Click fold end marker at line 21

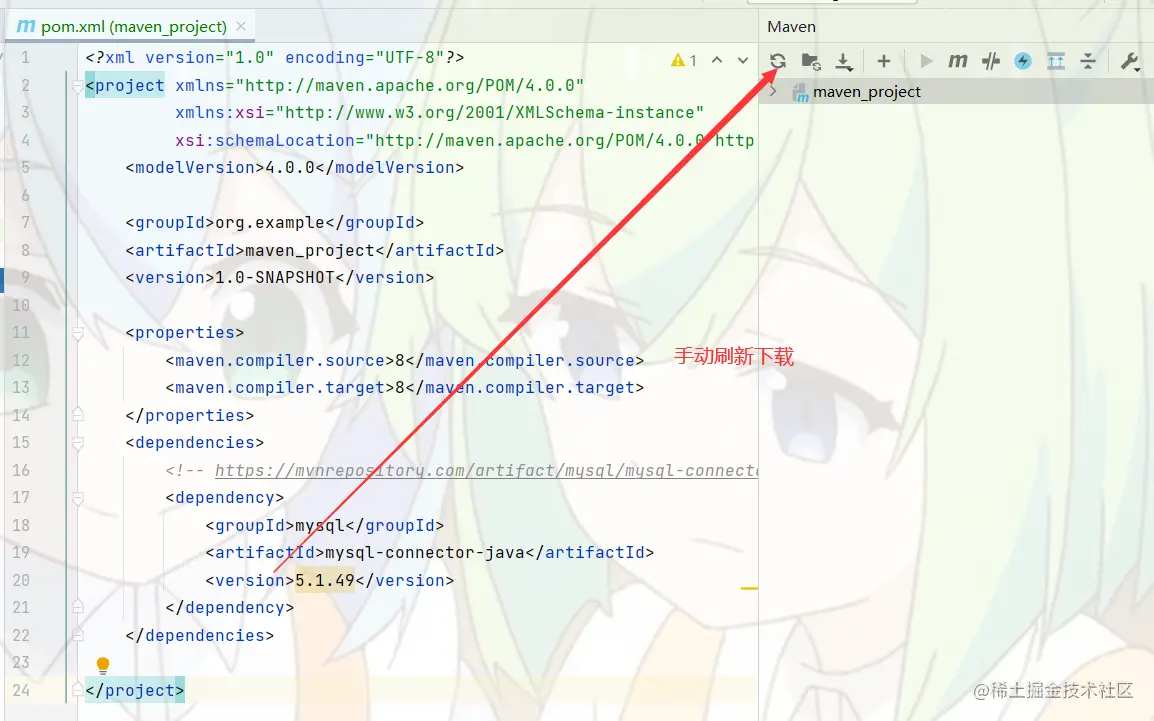click(x=77, y=607)
